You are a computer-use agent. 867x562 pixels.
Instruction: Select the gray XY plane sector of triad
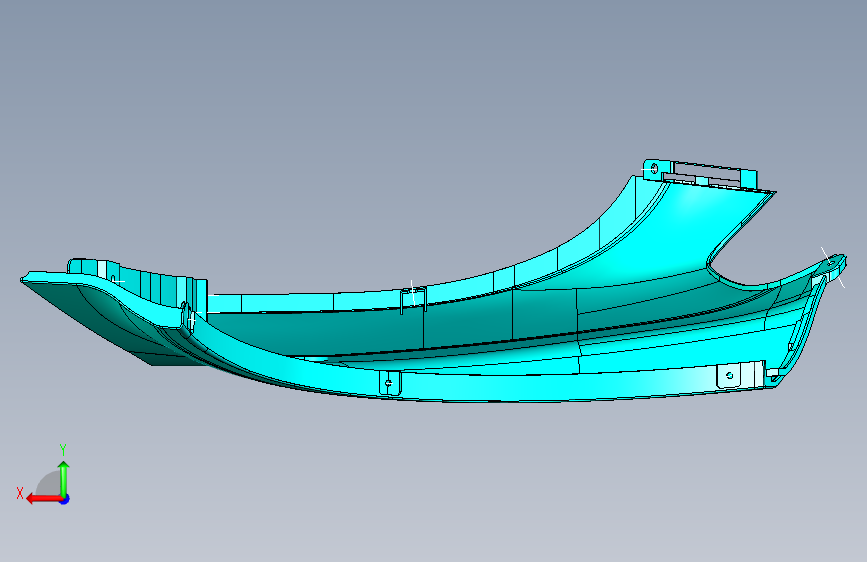click(49, 483)
